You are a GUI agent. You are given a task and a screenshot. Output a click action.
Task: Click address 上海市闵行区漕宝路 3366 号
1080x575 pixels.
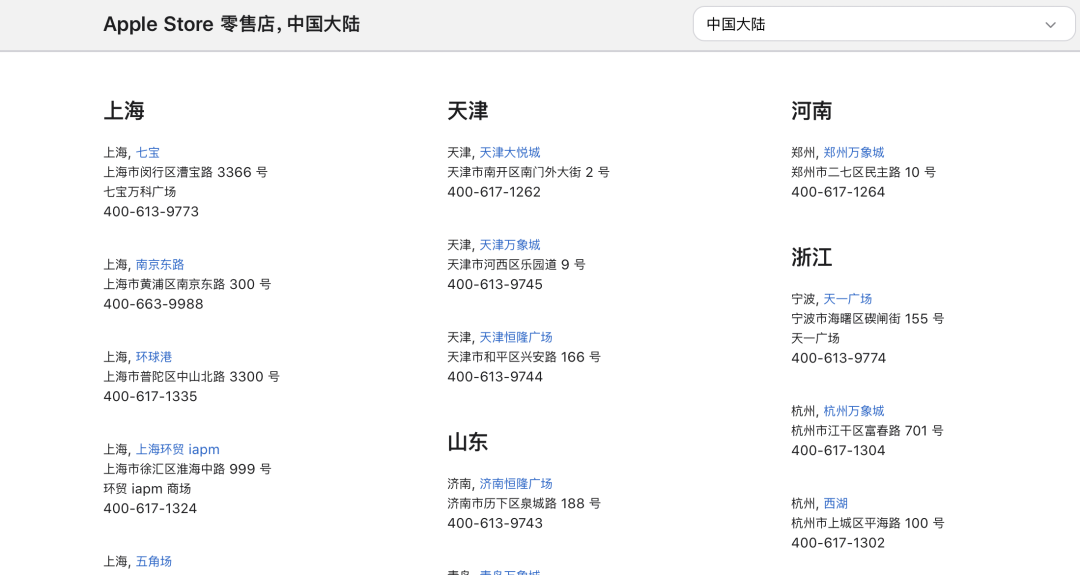185,172
